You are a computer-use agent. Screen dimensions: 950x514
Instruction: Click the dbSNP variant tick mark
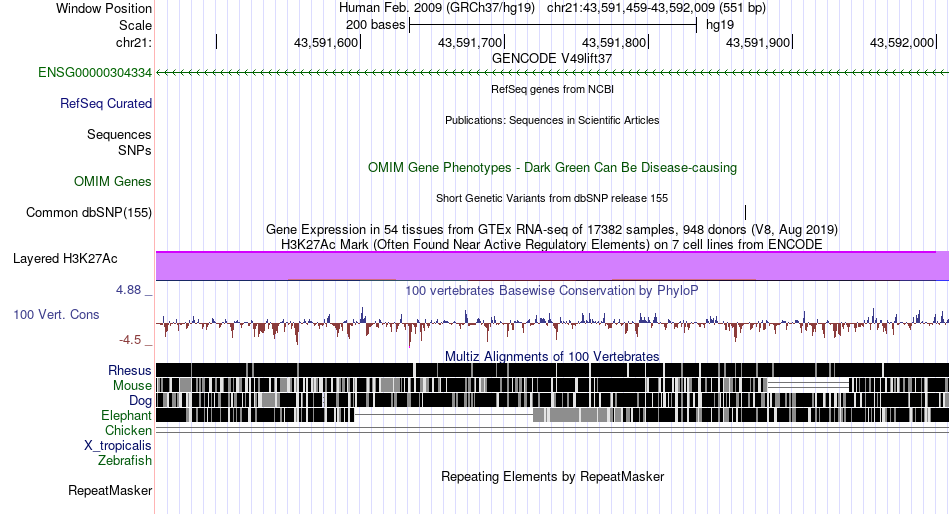[745, 212]
